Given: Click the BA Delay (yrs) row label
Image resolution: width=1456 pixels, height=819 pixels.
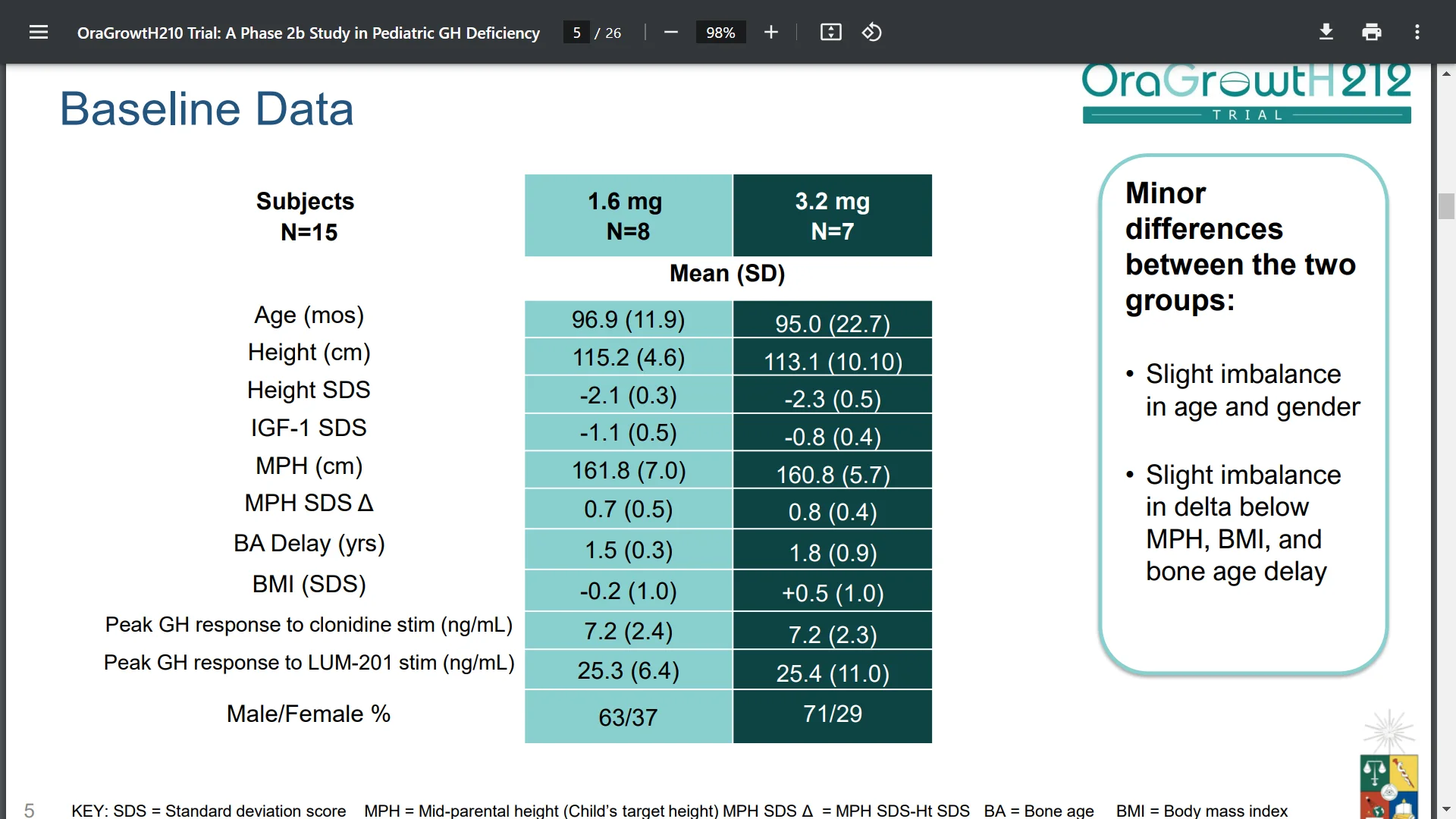Looking at the screenshot, I should point(309,544).
